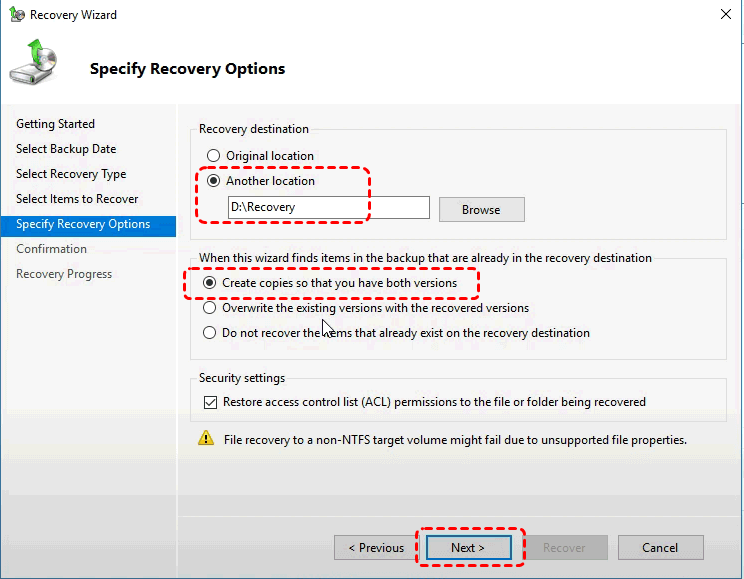This screenshot has height=579, width=744.
Task: Select the Another location radio button
Action: pos(212,181)
